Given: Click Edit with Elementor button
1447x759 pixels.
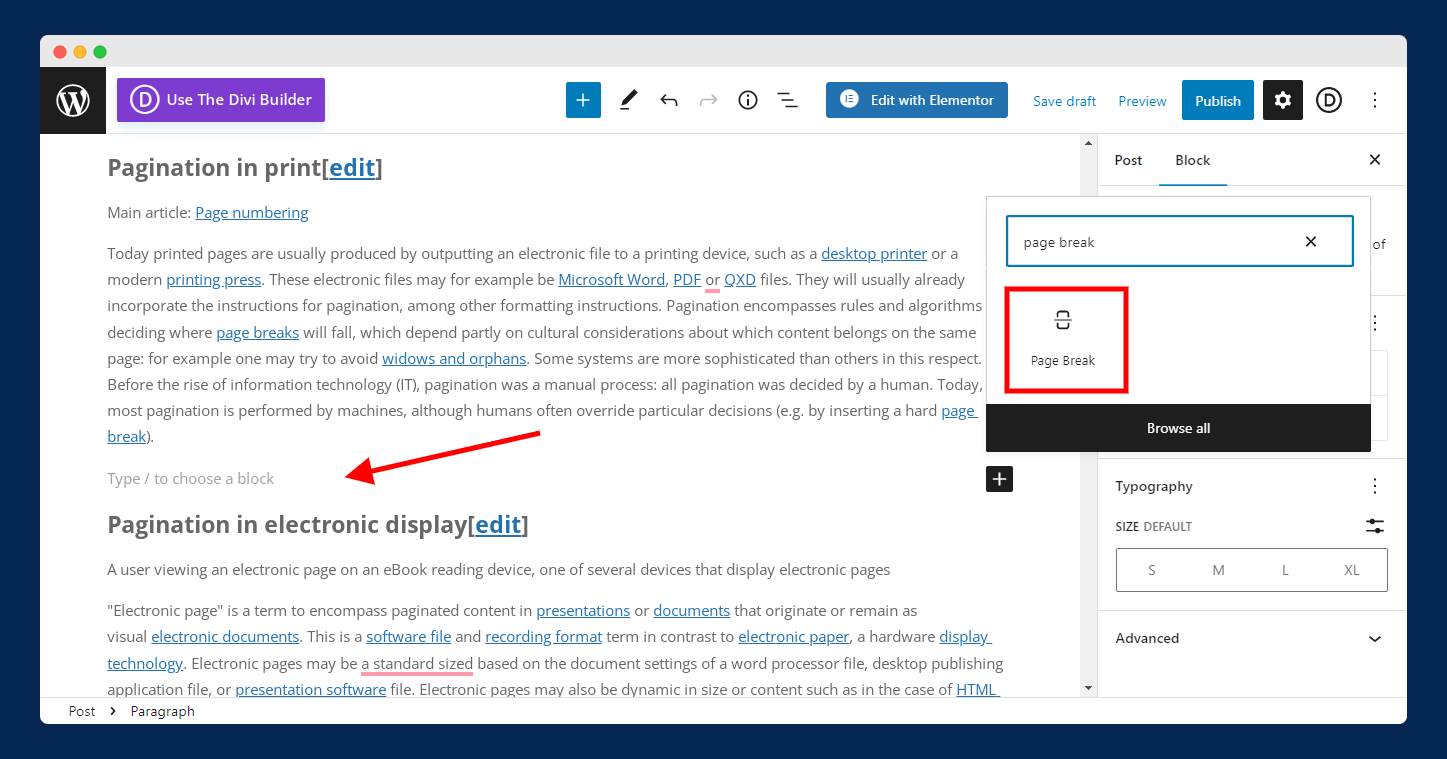Looking at the screenshot, I should click(x=917, y=100).
